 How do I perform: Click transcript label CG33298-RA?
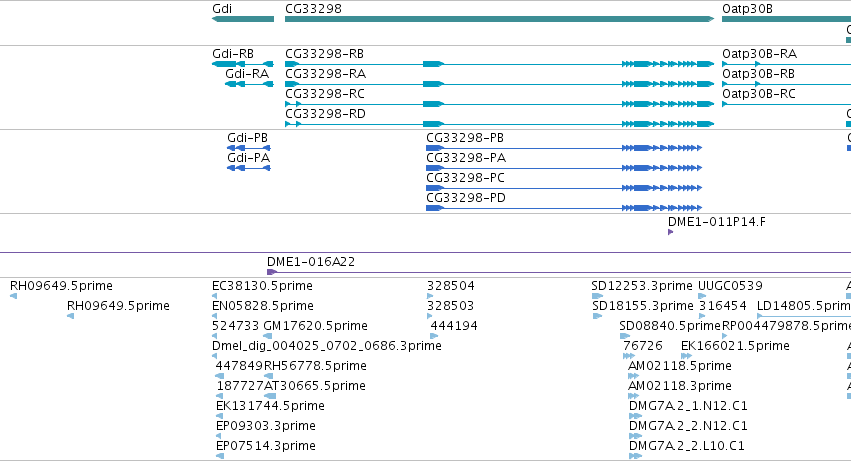[326, 74]
